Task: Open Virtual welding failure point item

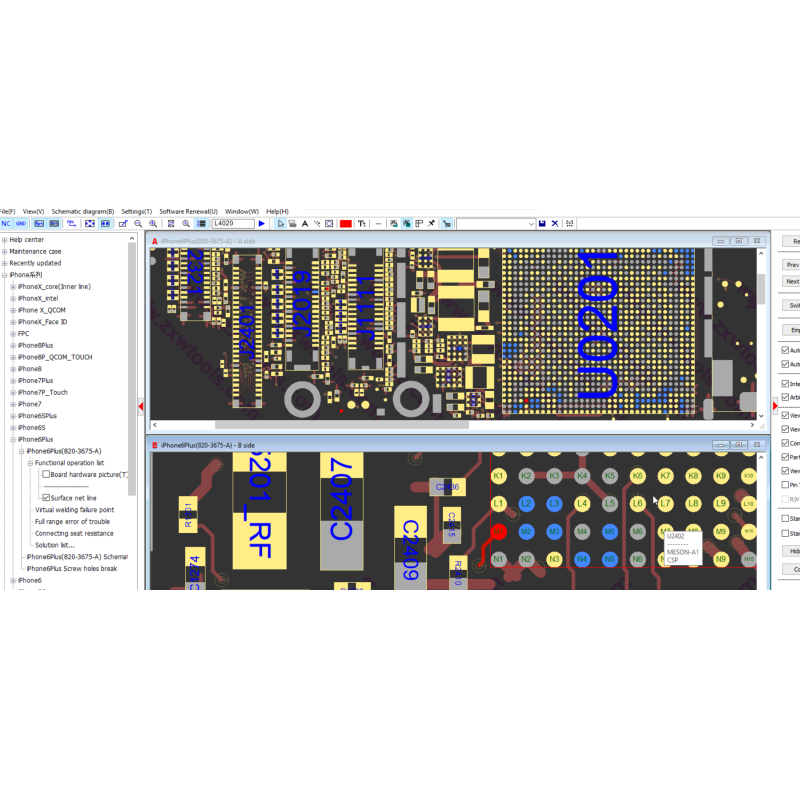Action: pos(74,510)
